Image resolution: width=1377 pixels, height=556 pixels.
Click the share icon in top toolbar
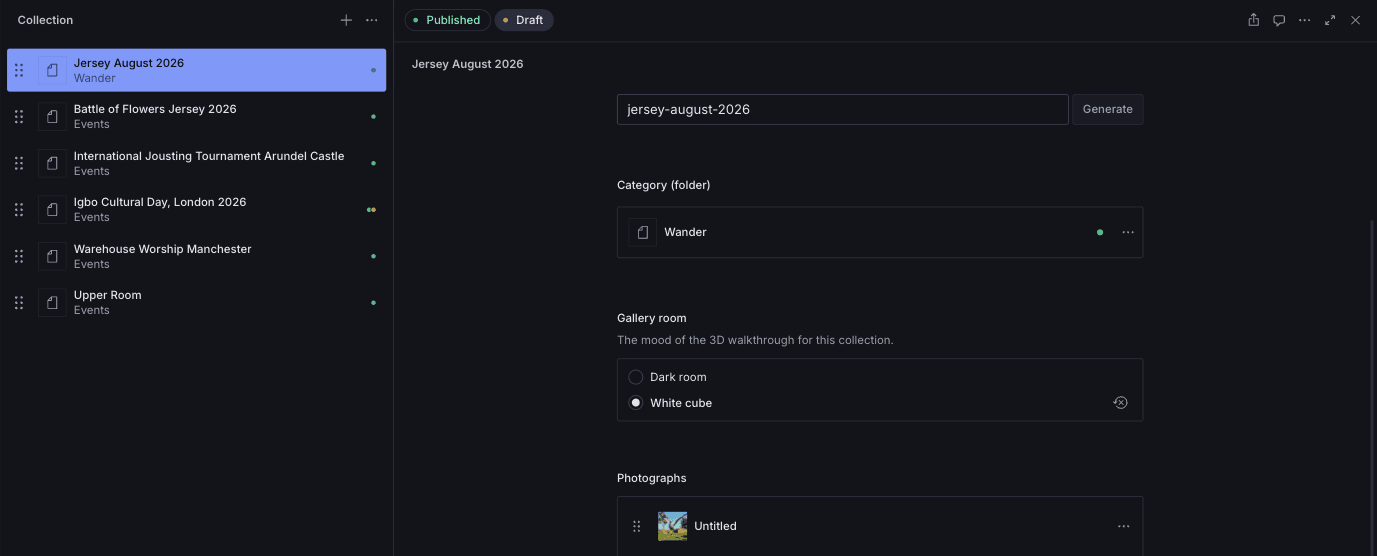coord(1253,20)
